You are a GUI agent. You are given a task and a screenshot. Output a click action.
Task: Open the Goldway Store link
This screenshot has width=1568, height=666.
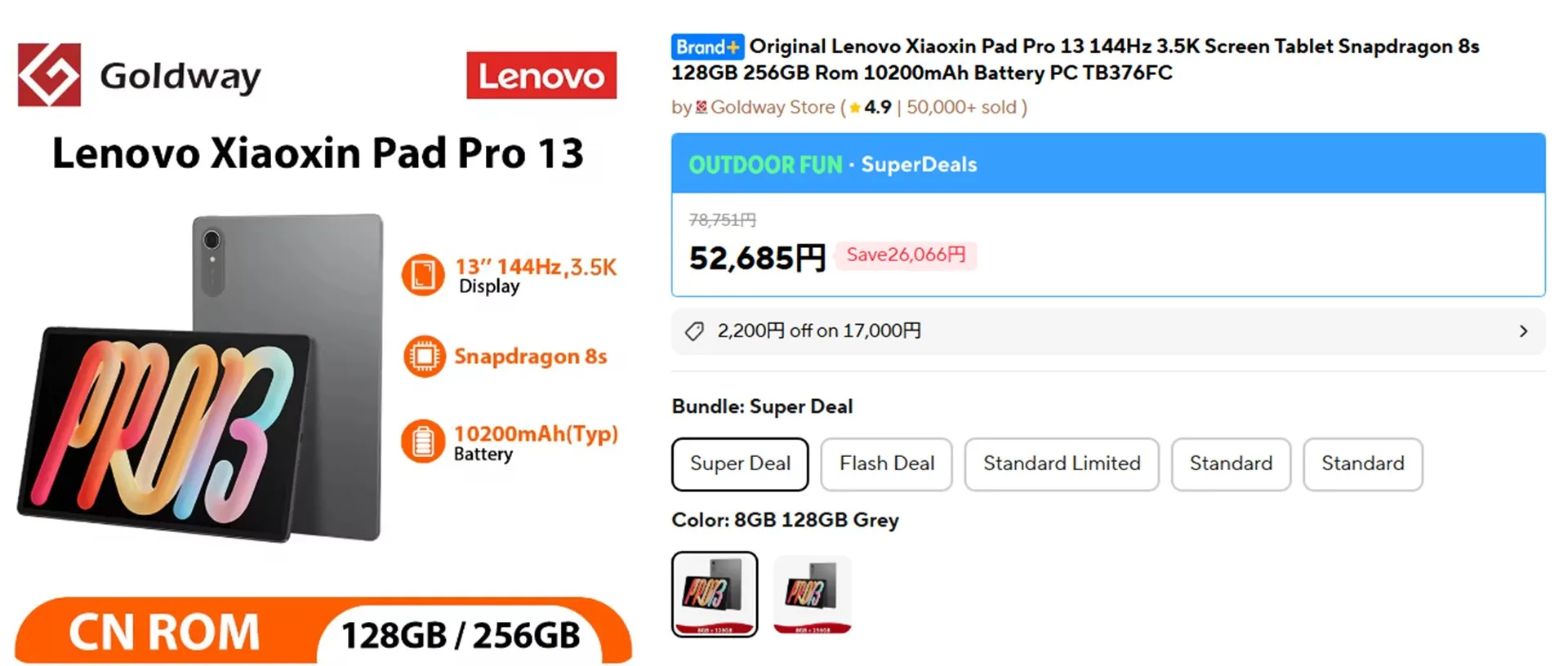[773, 108]
